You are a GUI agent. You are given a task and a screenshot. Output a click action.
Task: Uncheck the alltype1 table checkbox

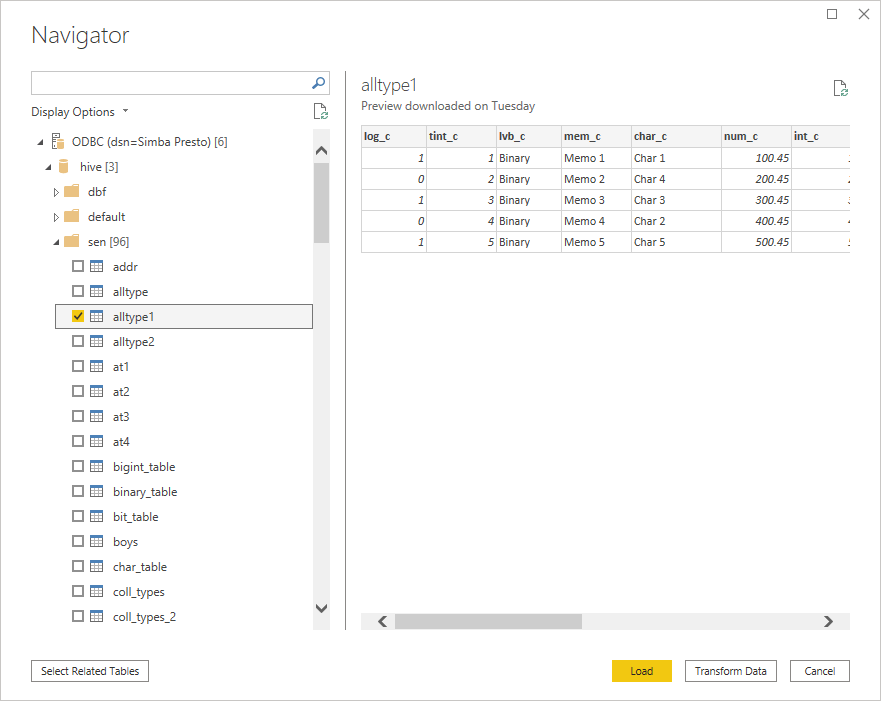pos(78,316)
